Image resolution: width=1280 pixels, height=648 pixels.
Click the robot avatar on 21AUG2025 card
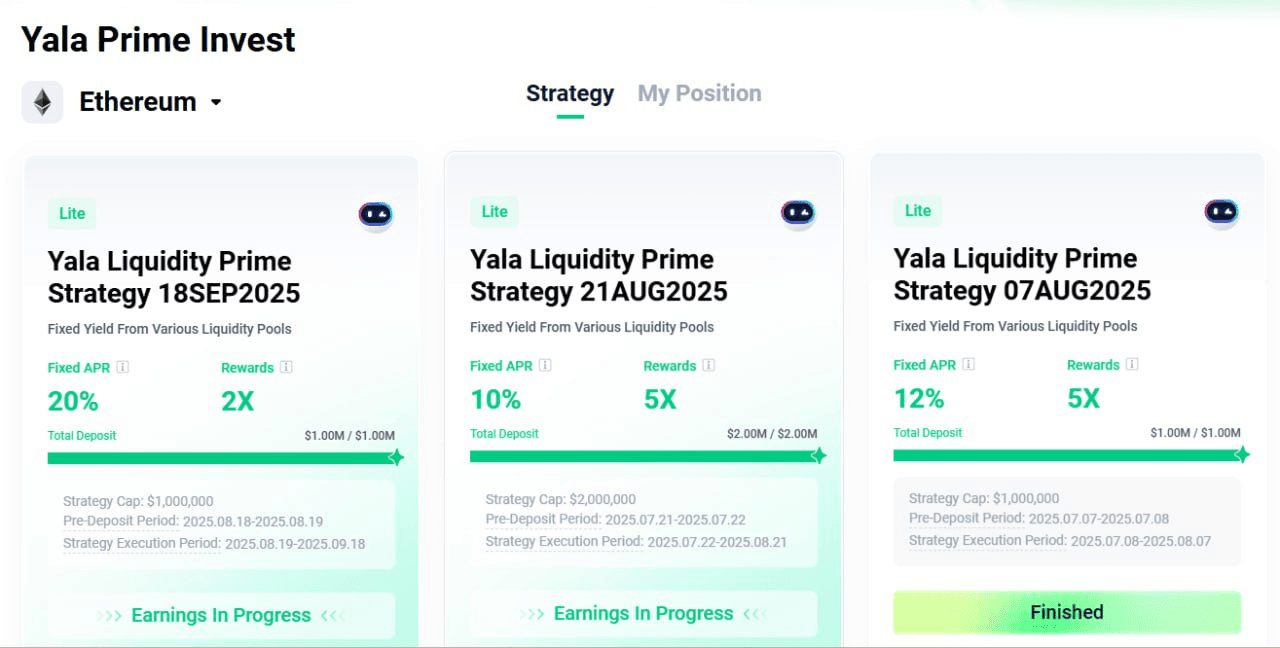(x=798, y=213)
